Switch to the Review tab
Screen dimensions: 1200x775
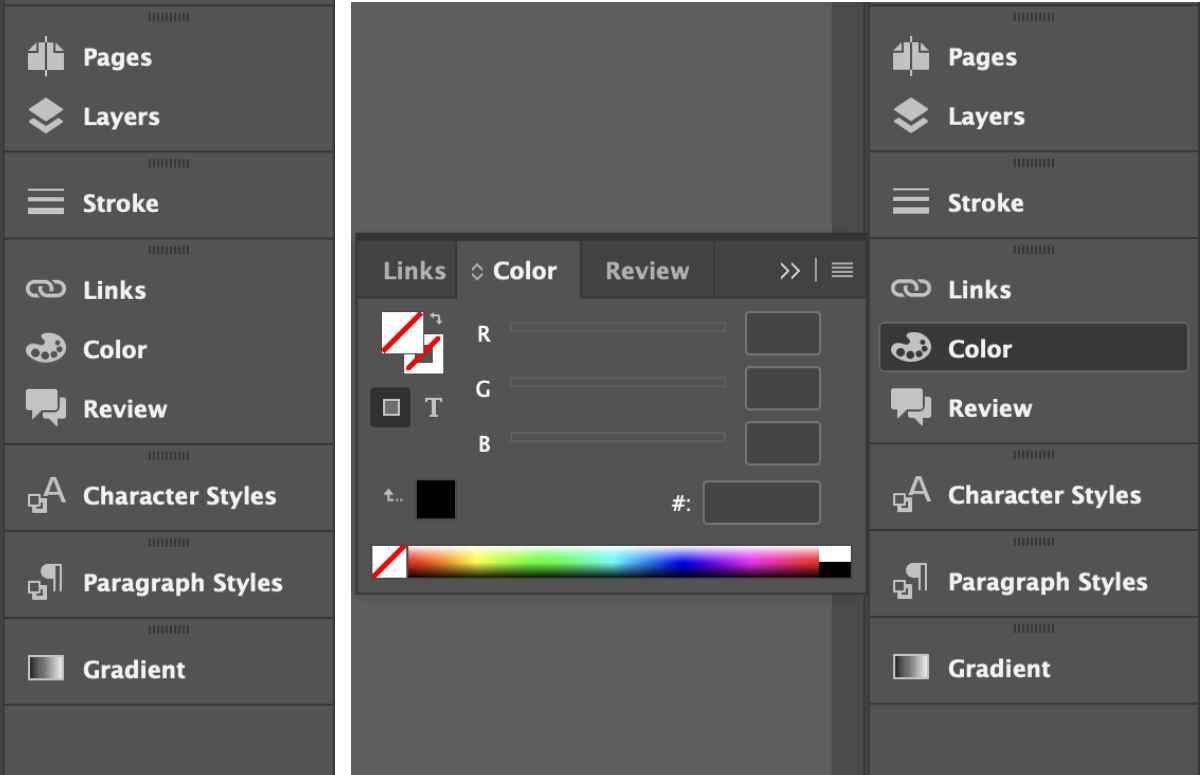[645, 270]
